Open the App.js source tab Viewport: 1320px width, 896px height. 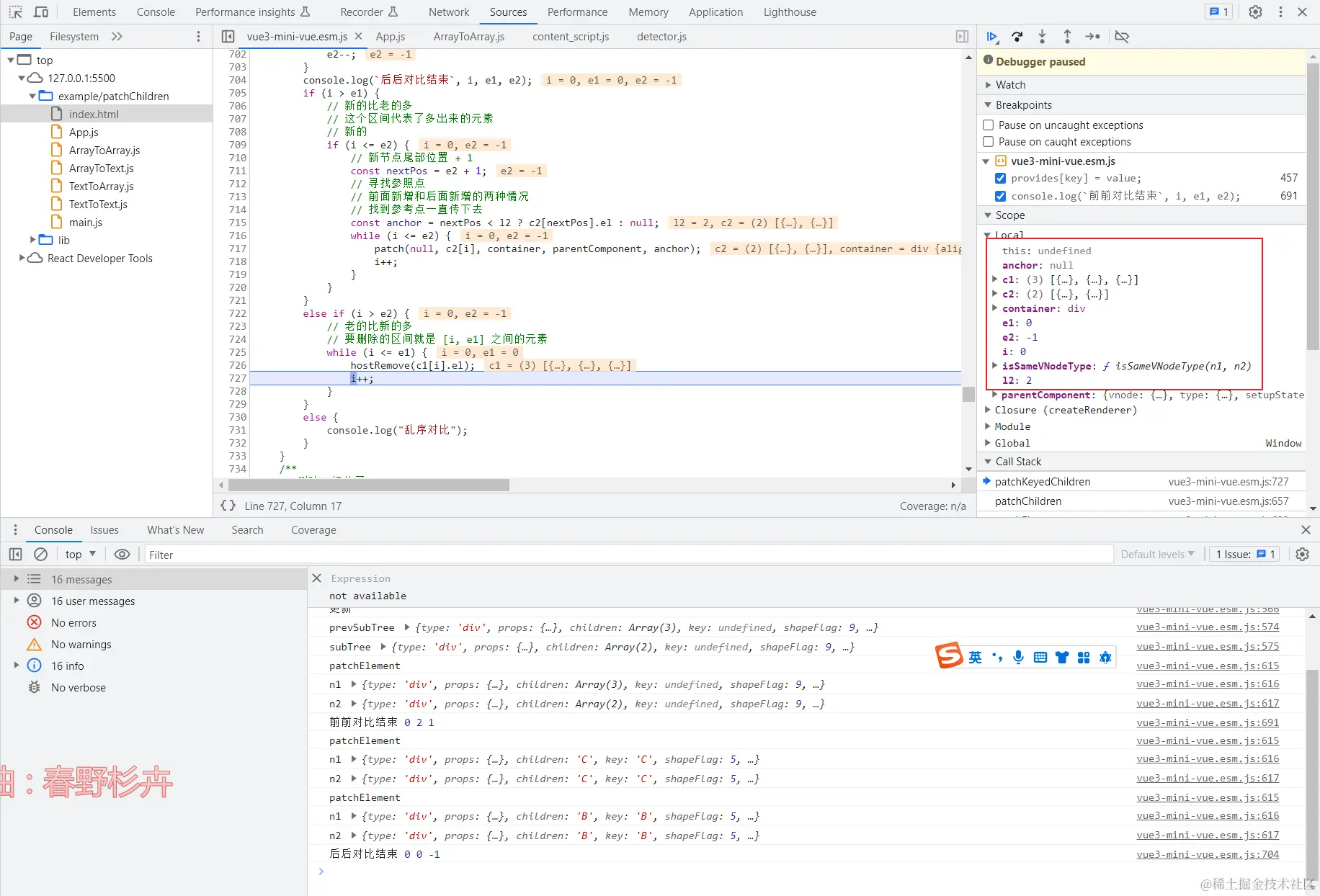391,37
